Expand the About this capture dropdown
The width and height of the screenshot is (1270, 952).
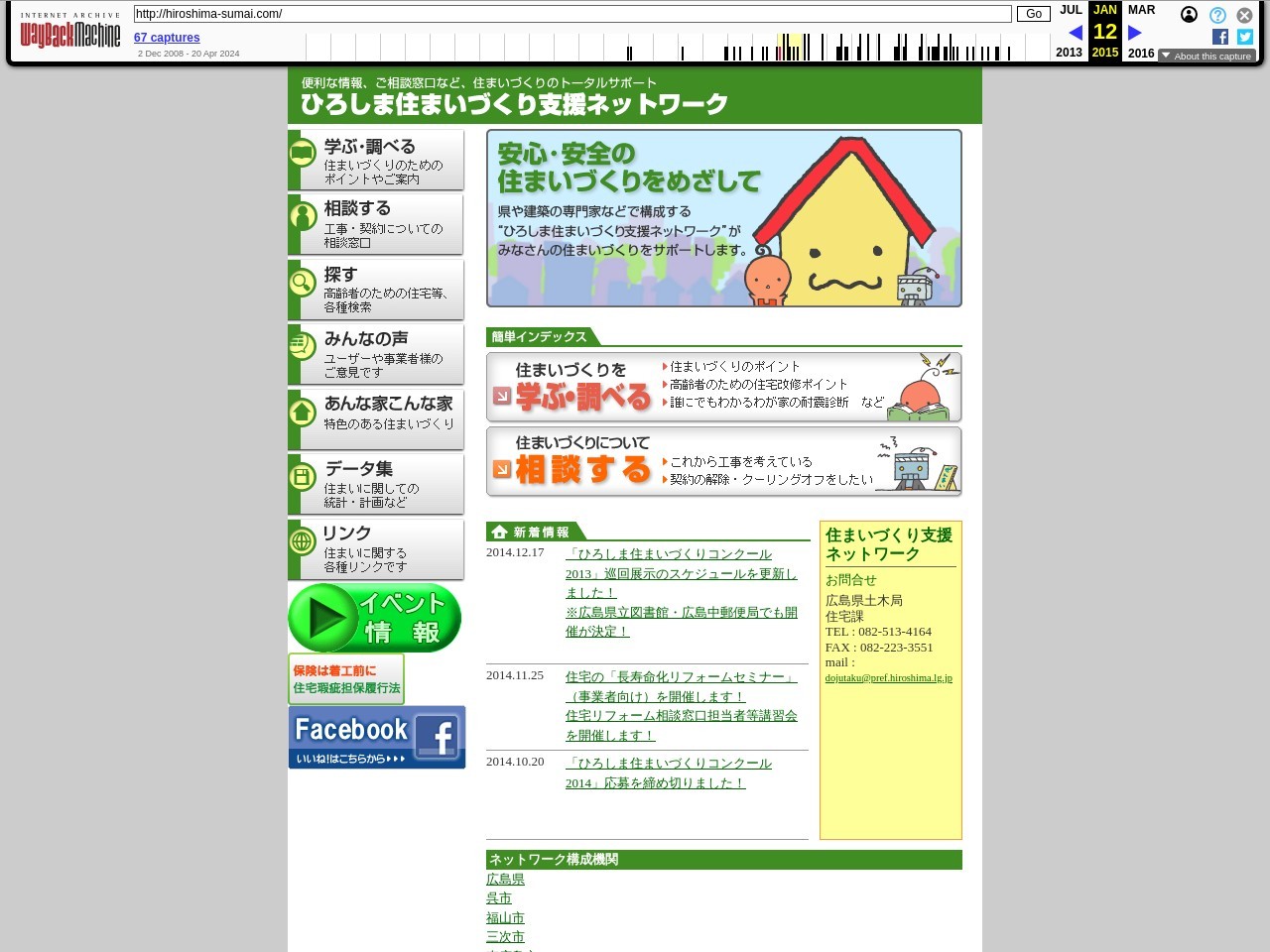1206,57
